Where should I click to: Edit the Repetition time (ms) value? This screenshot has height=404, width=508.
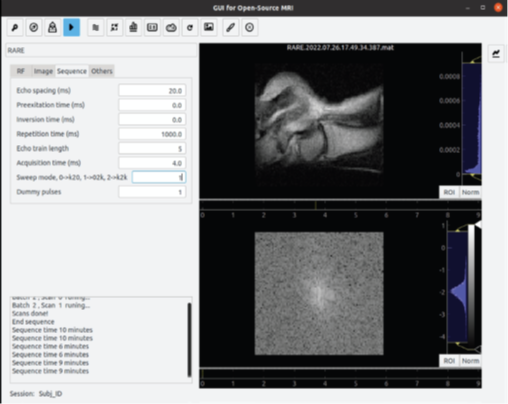click(152, 134)
